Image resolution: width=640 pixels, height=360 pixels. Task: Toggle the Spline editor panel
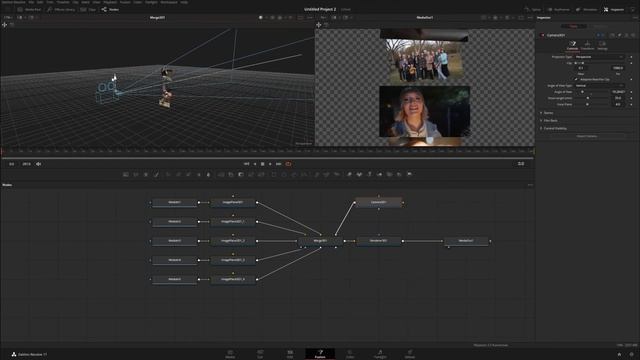pos(533,9)
